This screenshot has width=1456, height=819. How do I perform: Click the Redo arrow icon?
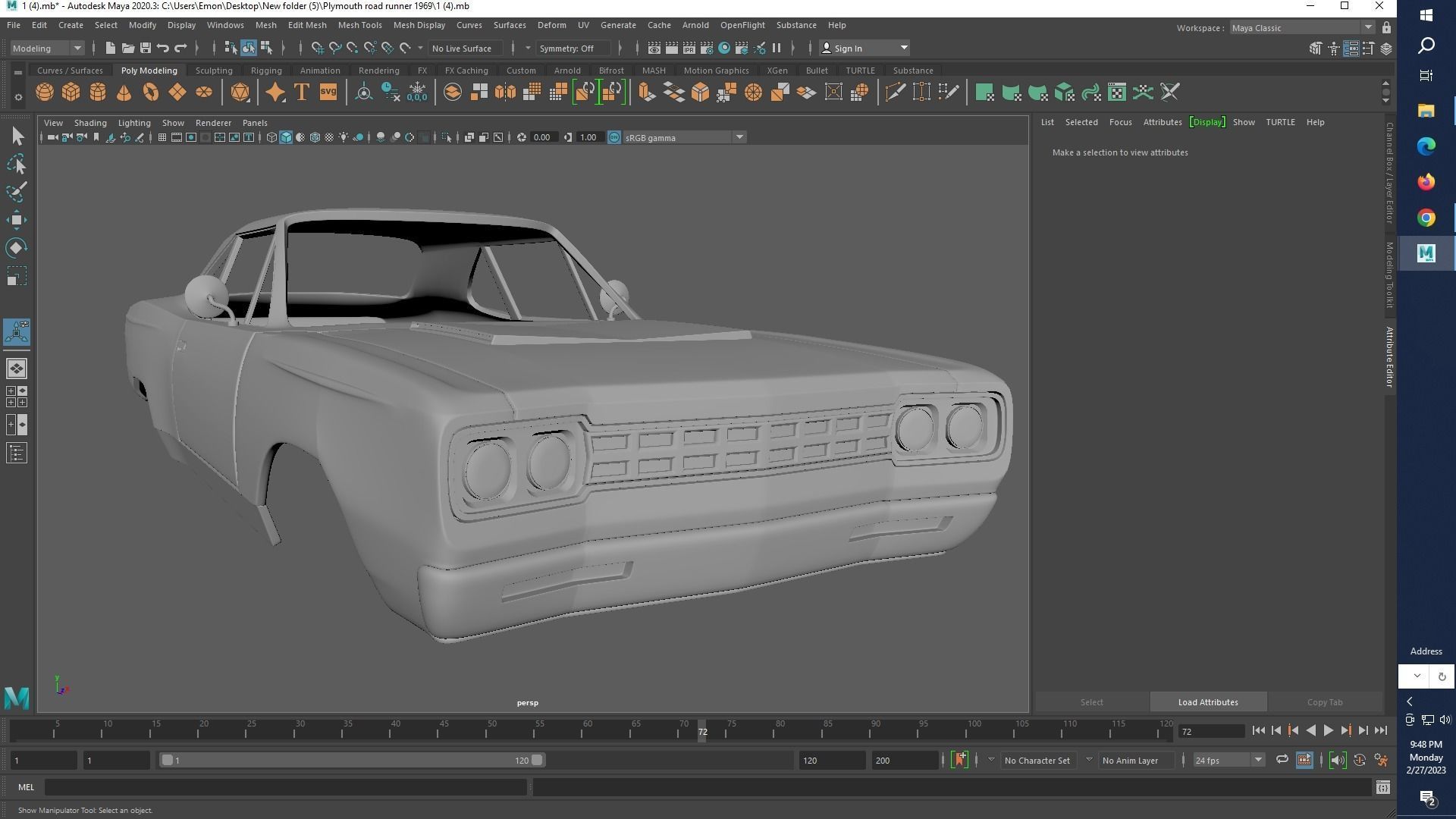pyautogui.click(x=180, y=48)
